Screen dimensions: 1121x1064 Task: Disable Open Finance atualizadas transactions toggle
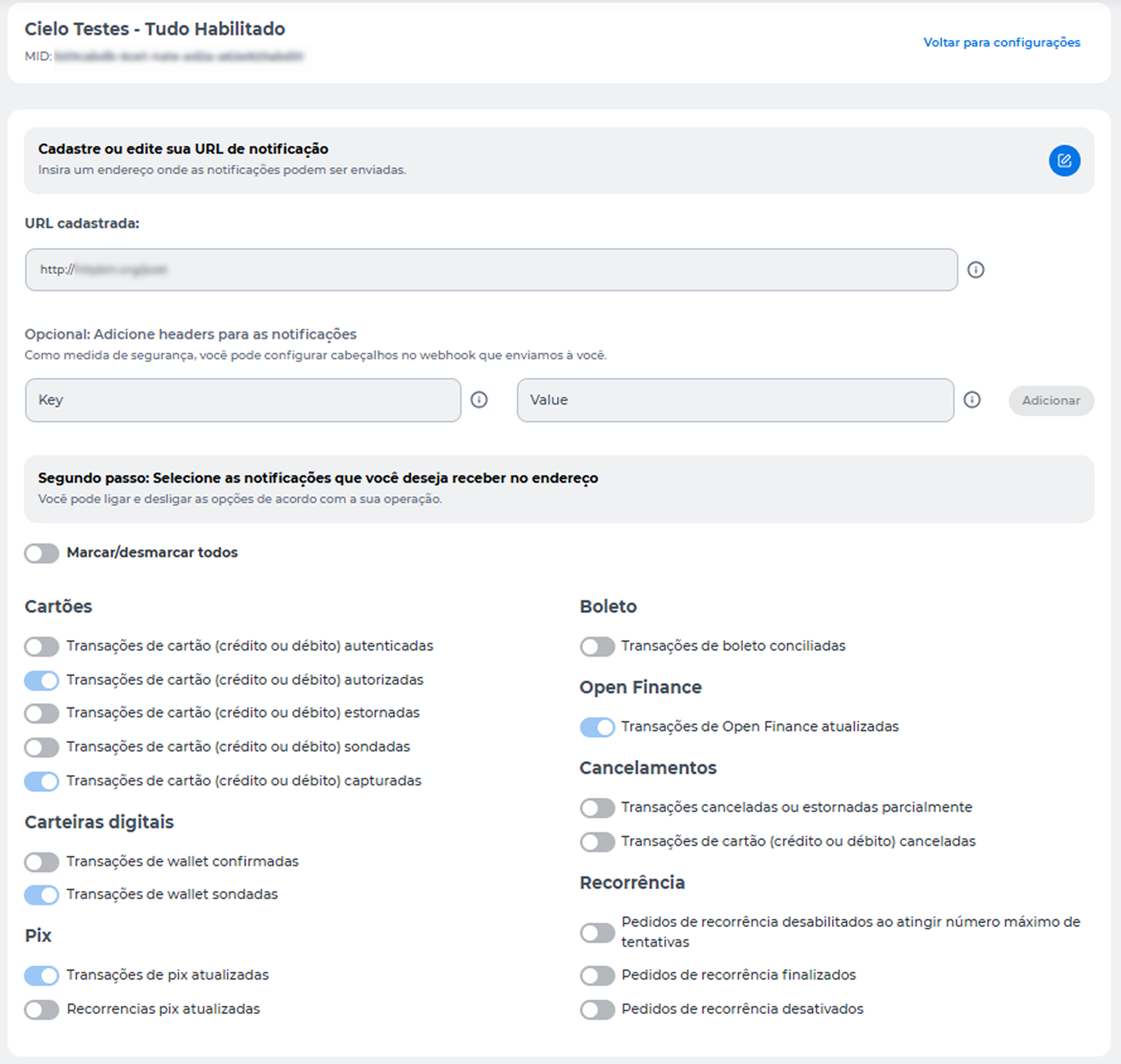pos(597,727)
